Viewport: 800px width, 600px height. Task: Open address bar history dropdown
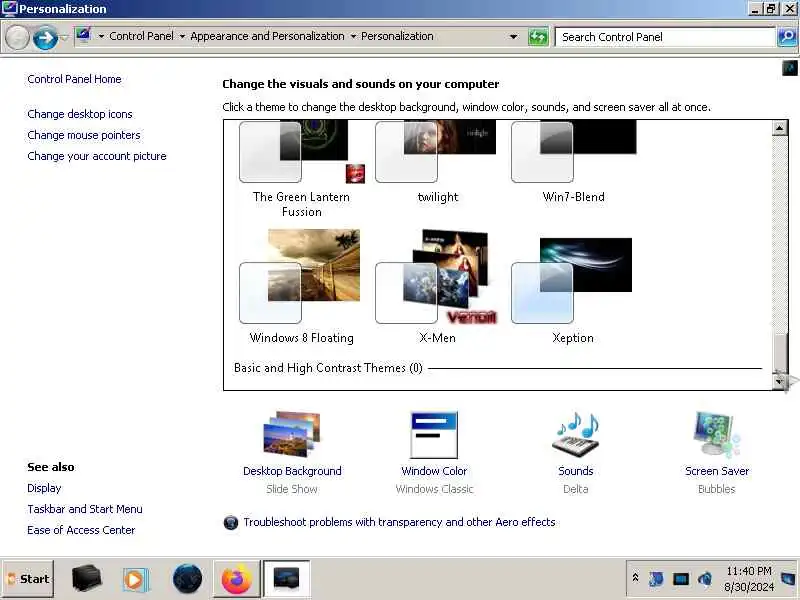pos(514,37)
